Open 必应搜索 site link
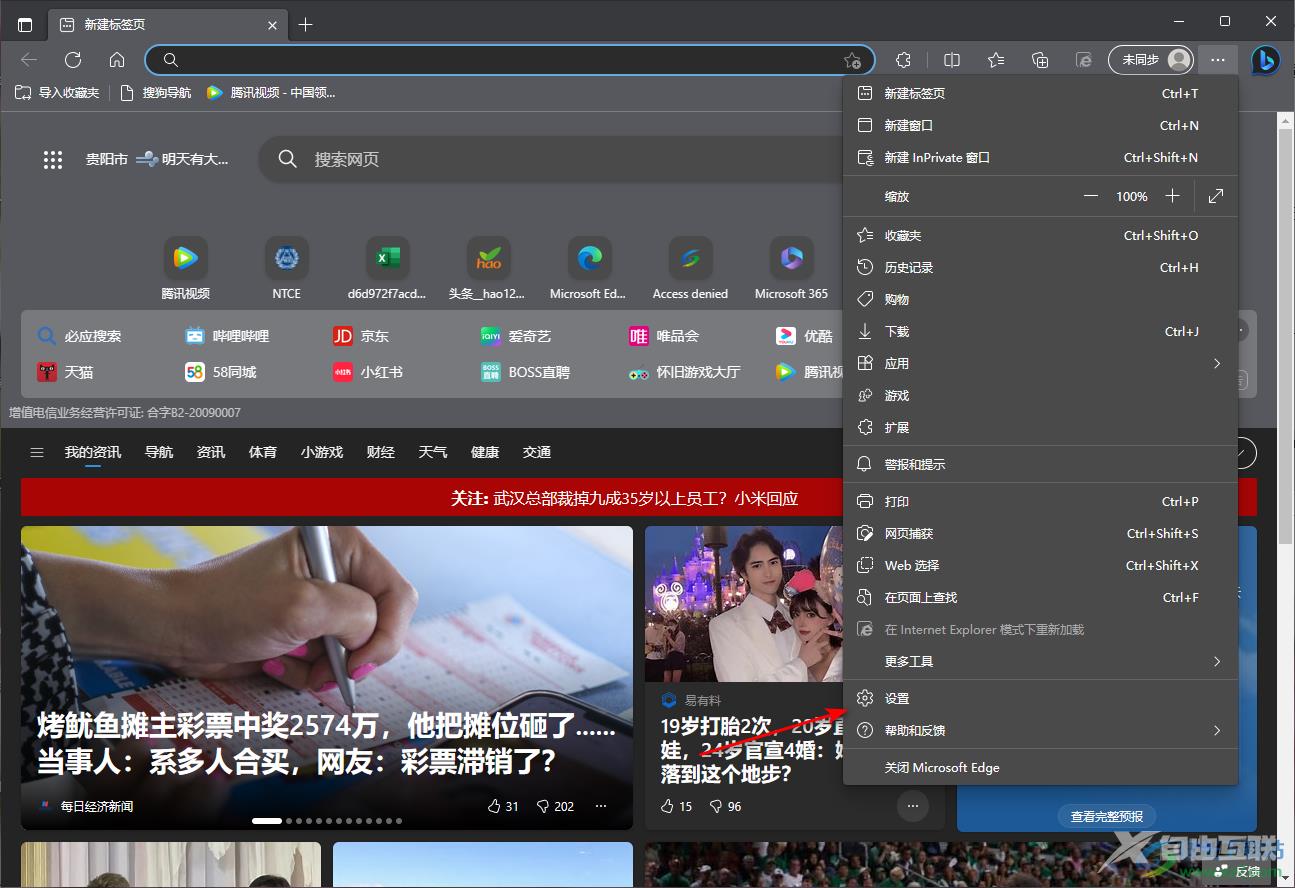Viewport: 1295px width, 888px height. (79, 336)
